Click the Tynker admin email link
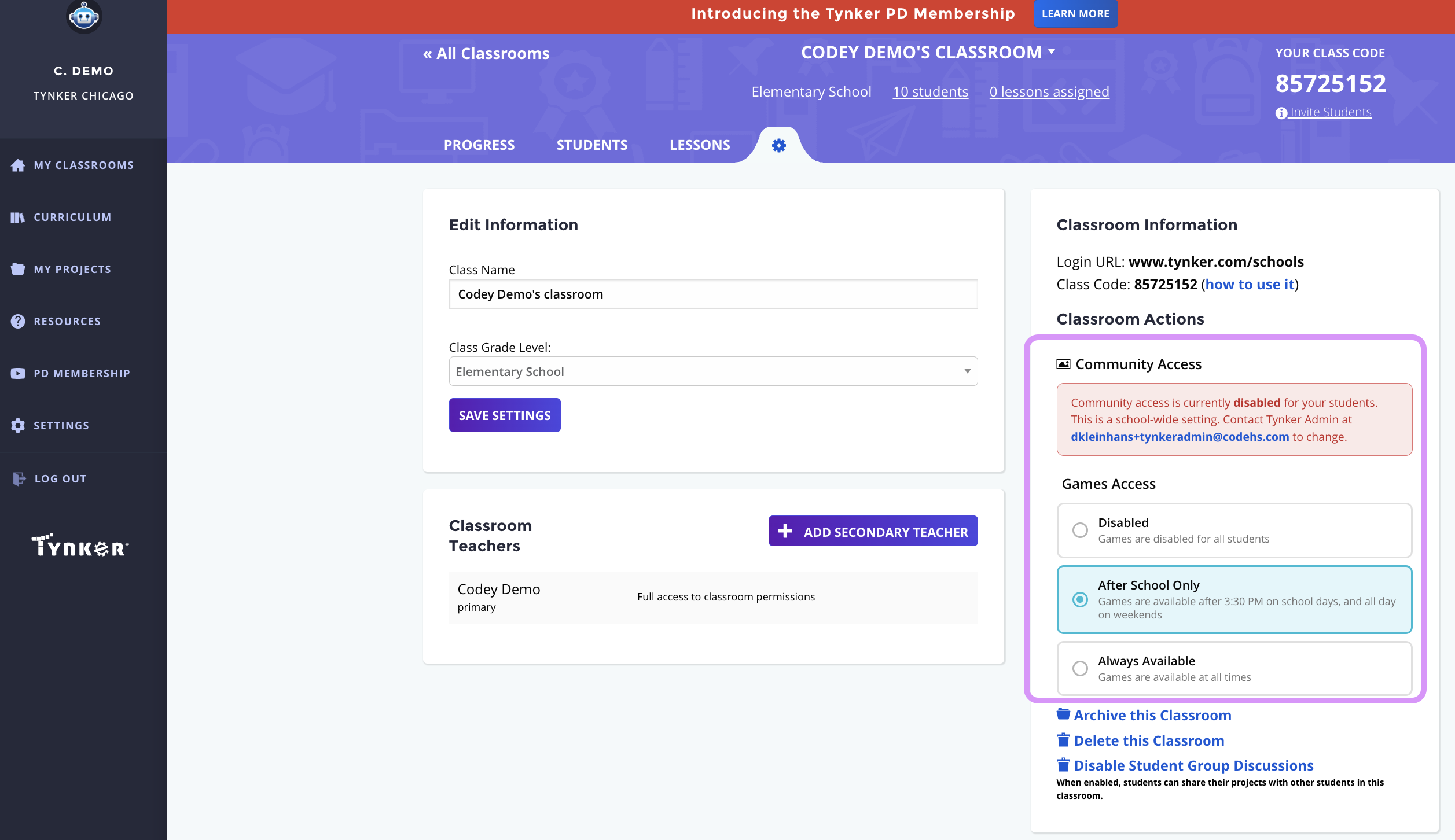This screenshot has width=1455, height=840. click(x=1180, y=437)
